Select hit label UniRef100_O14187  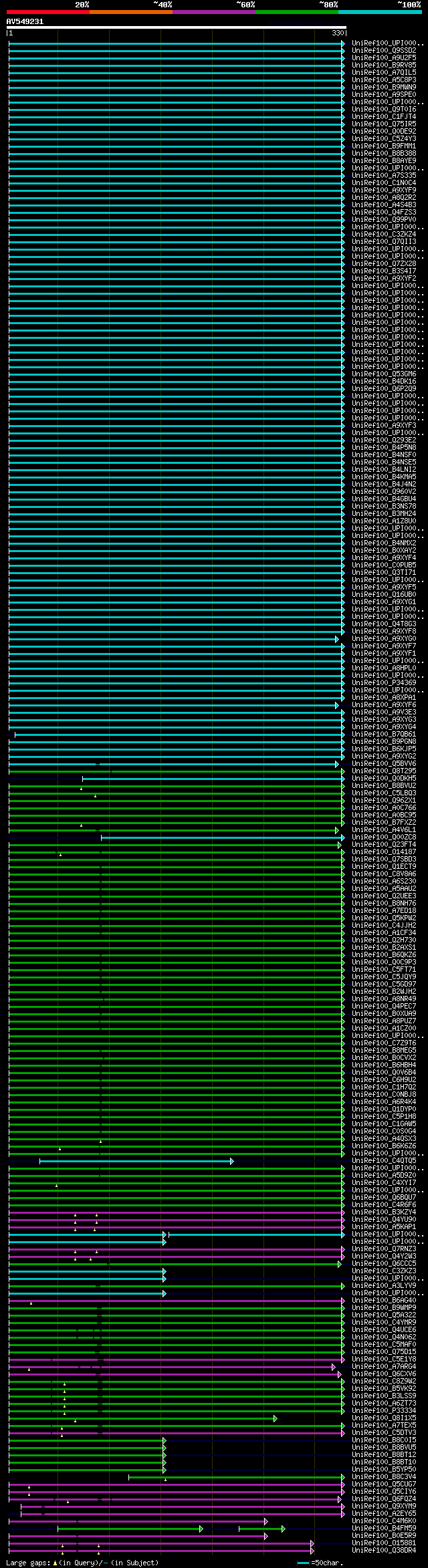tap(384, 852)
